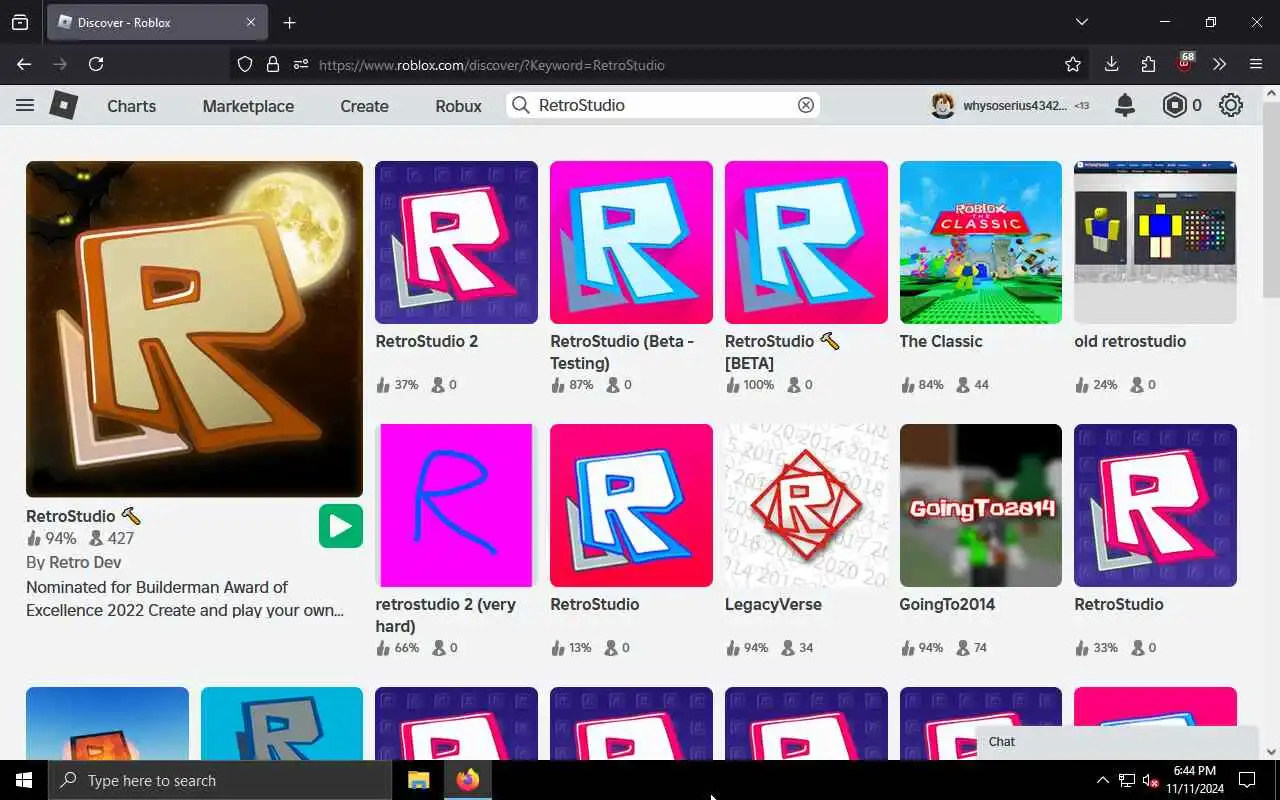
Task: Close the Discover - Roblox tab
Action: [250, 22]
